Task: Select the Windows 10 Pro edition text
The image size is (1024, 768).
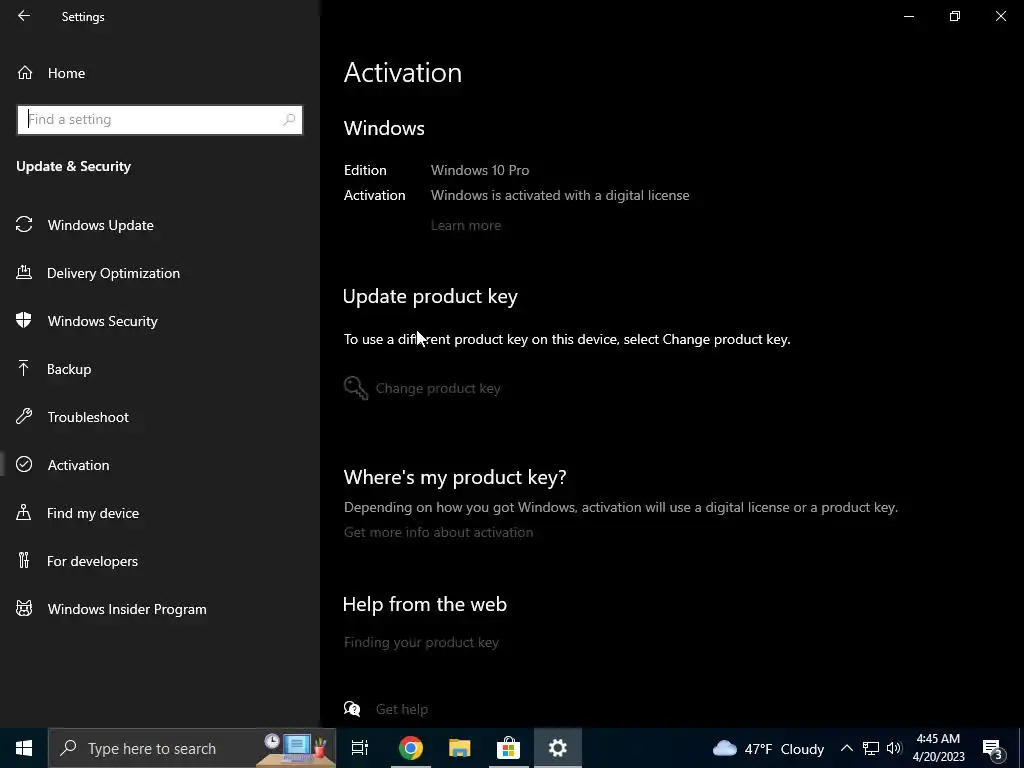Action: (x=480, y=170)
